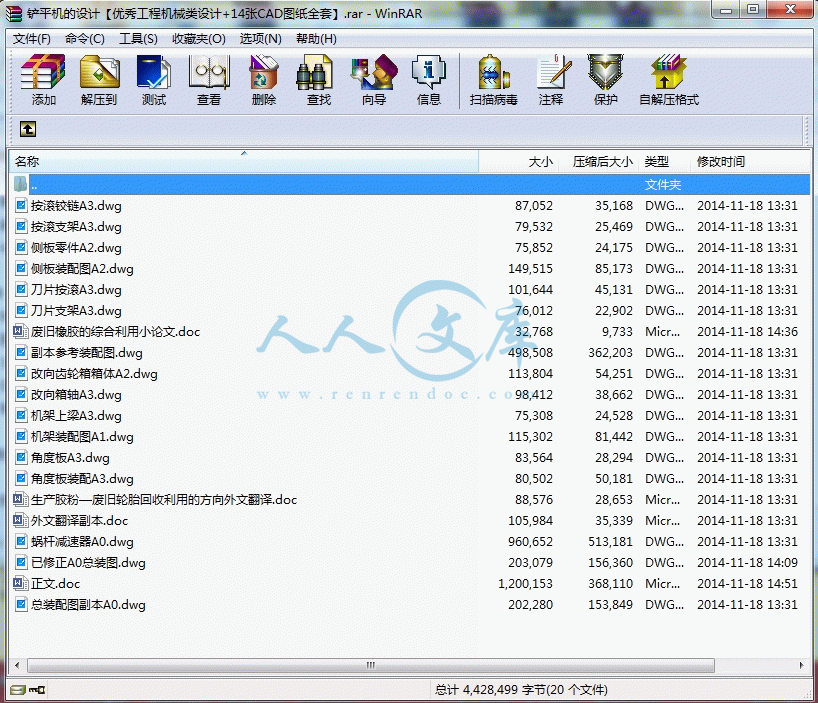Click the scrollbar left arrow
Viewport: 818px width, 703px height.
coord(17,665)
